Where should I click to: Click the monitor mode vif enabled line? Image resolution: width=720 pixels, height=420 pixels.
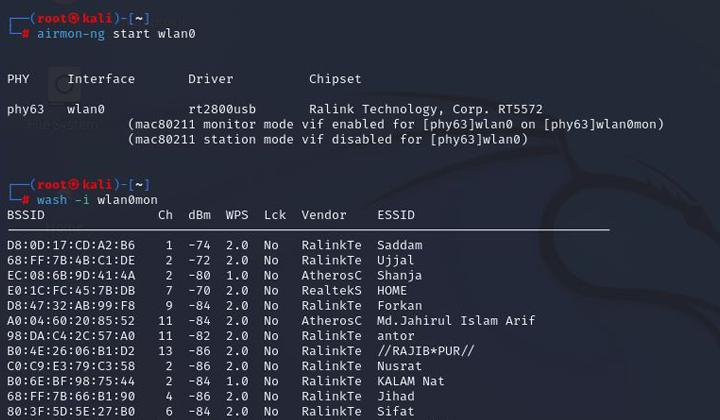click(x=395, y=124)
